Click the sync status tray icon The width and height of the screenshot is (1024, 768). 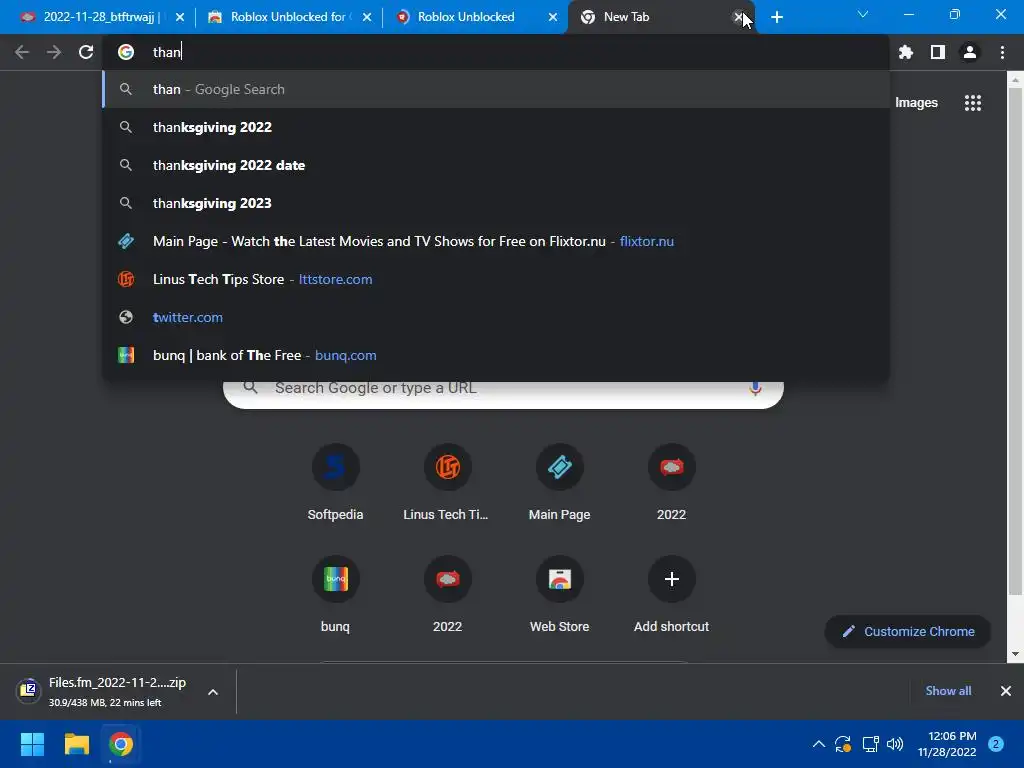click(x=843, y=744)
